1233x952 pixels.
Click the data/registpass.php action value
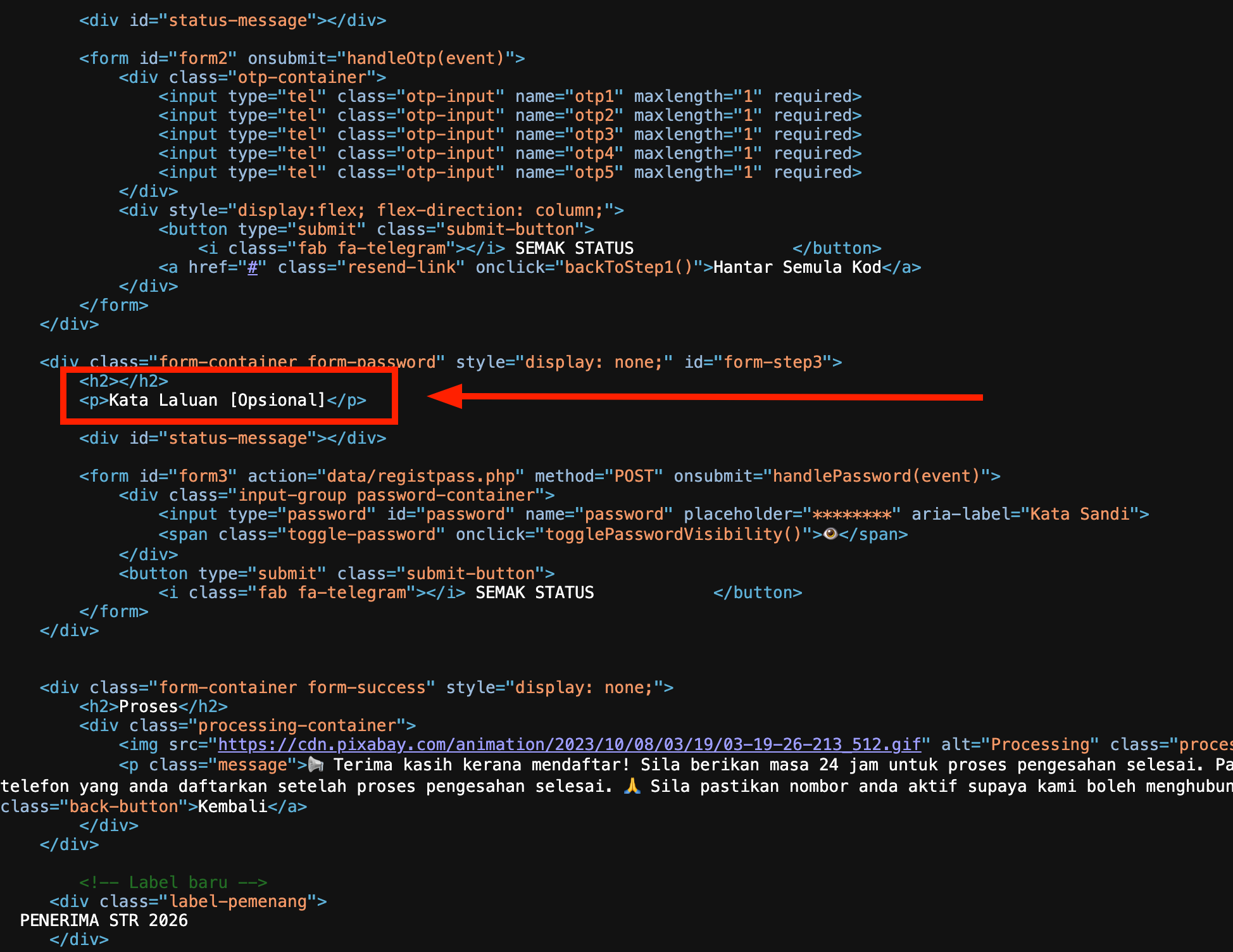click(x=420, y=476)
